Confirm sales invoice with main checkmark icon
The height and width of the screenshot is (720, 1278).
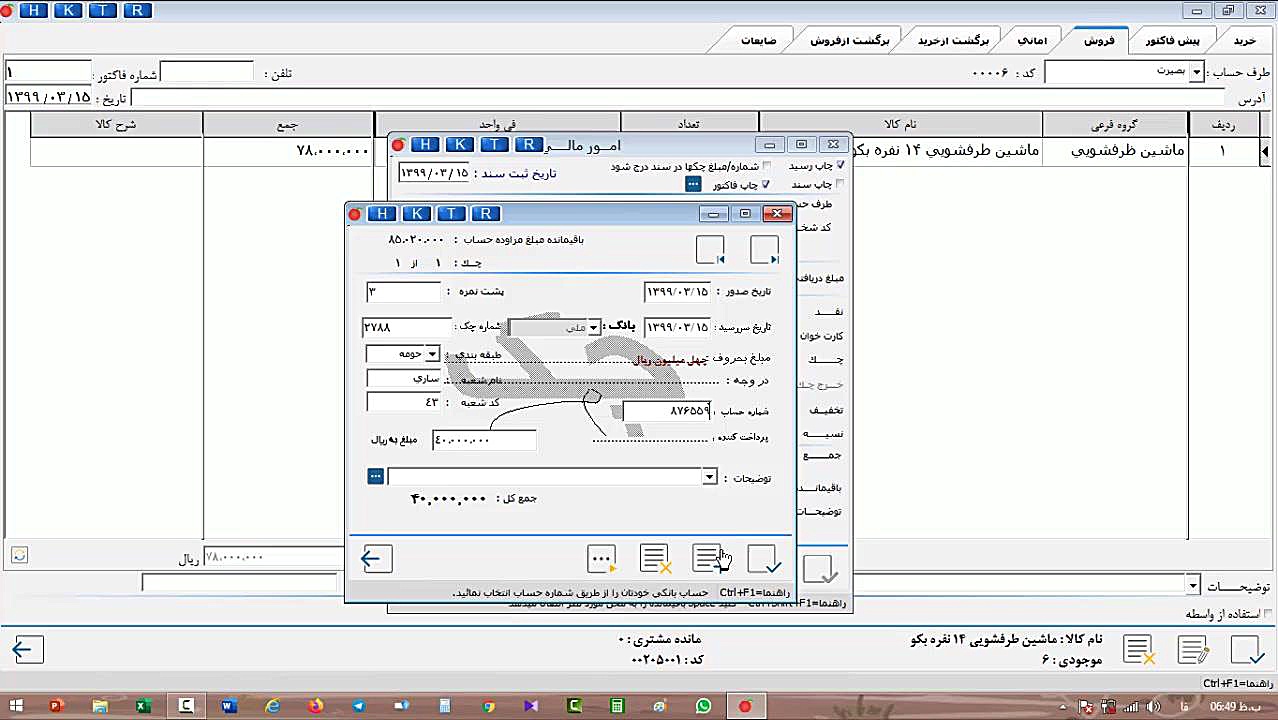[1247, 650]
